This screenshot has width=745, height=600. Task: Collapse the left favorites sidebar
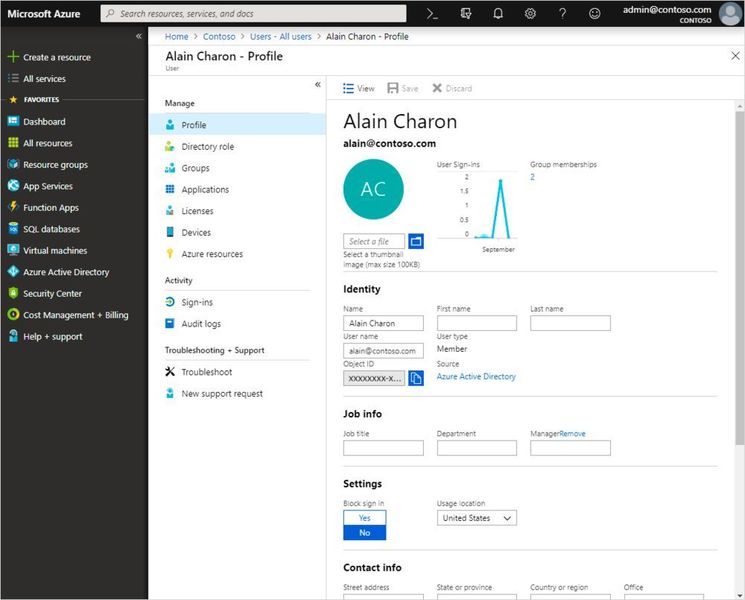138,36
